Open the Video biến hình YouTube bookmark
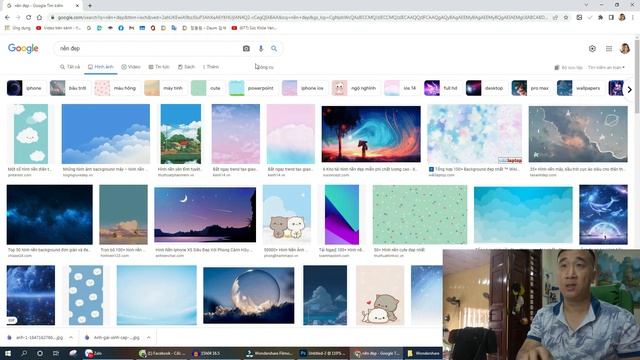Screen dimensions: 640x360 [x=59, y=28]
